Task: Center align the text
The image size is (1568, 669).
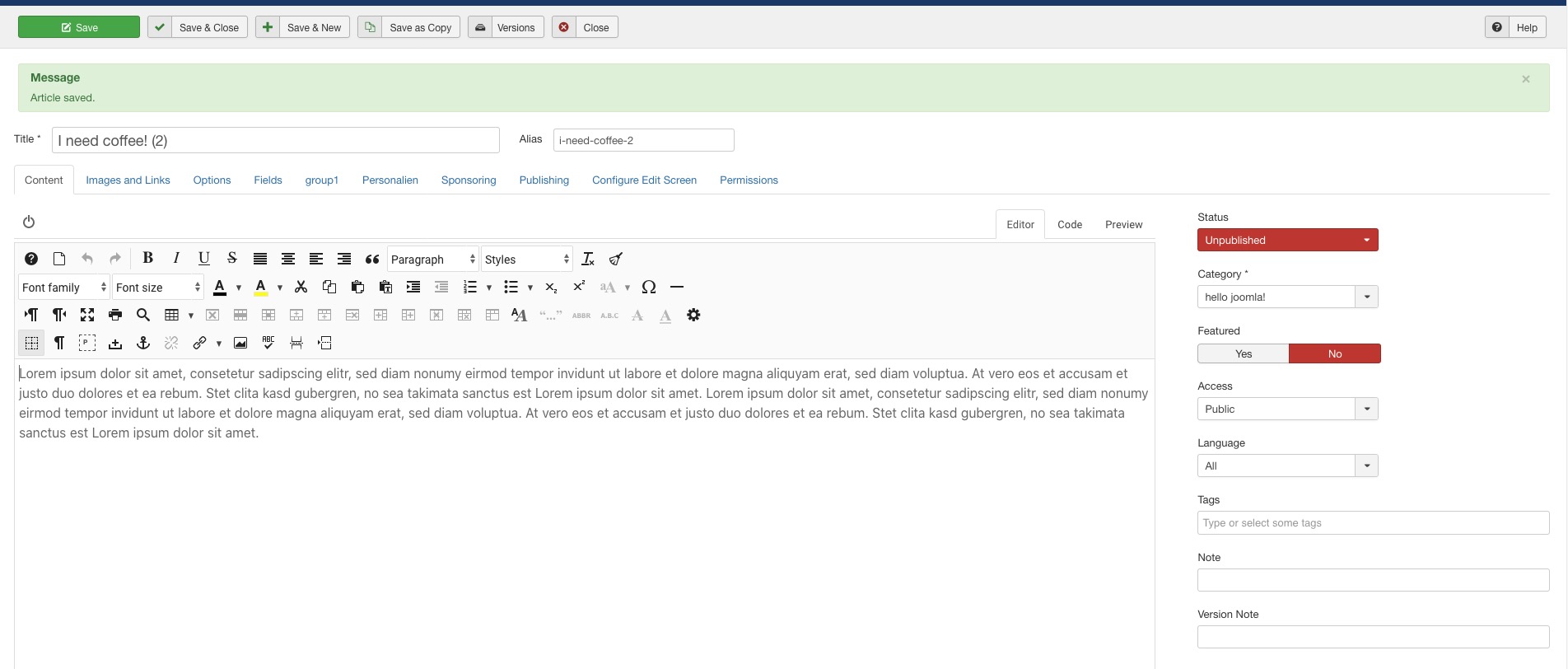Action: [288, 259]
